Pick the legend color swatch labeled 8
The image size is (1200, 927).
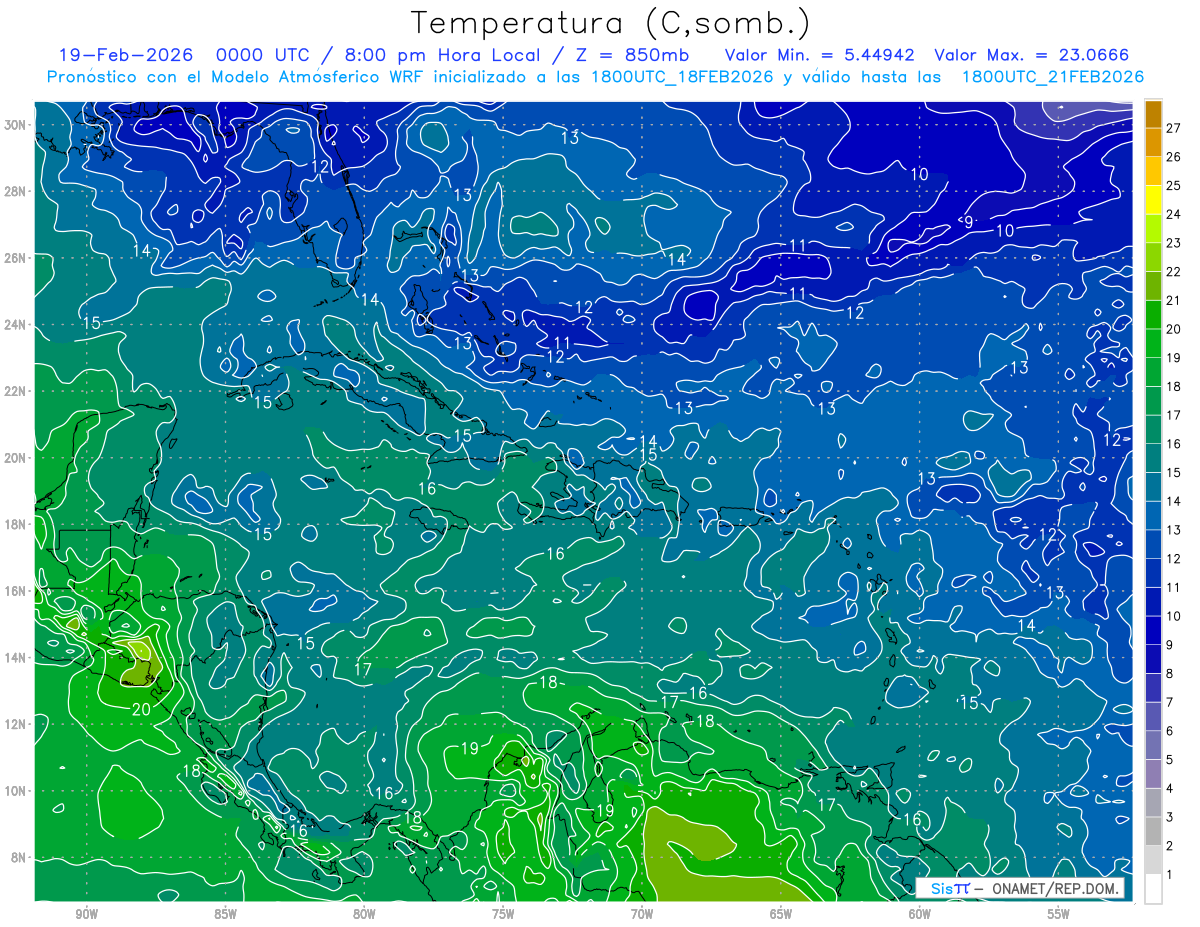click(1154, 659)
